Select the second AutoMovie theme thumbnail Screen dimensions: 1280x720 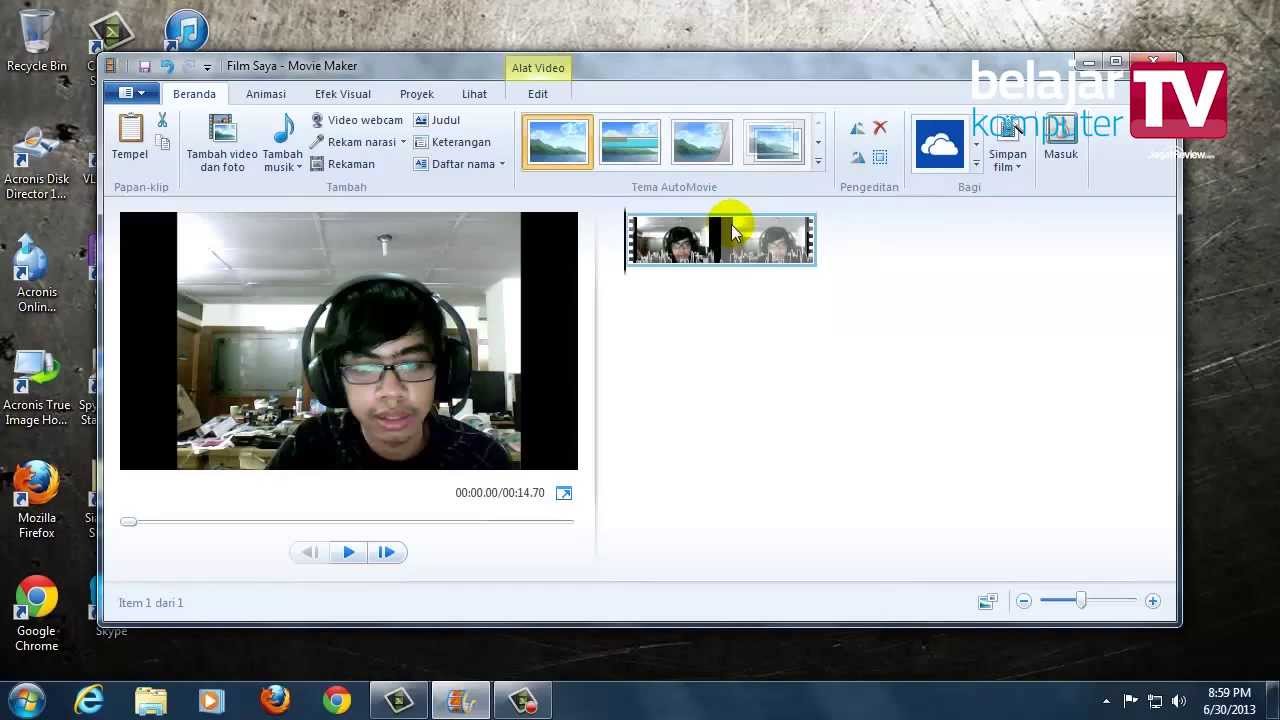[x=630, y=142]
